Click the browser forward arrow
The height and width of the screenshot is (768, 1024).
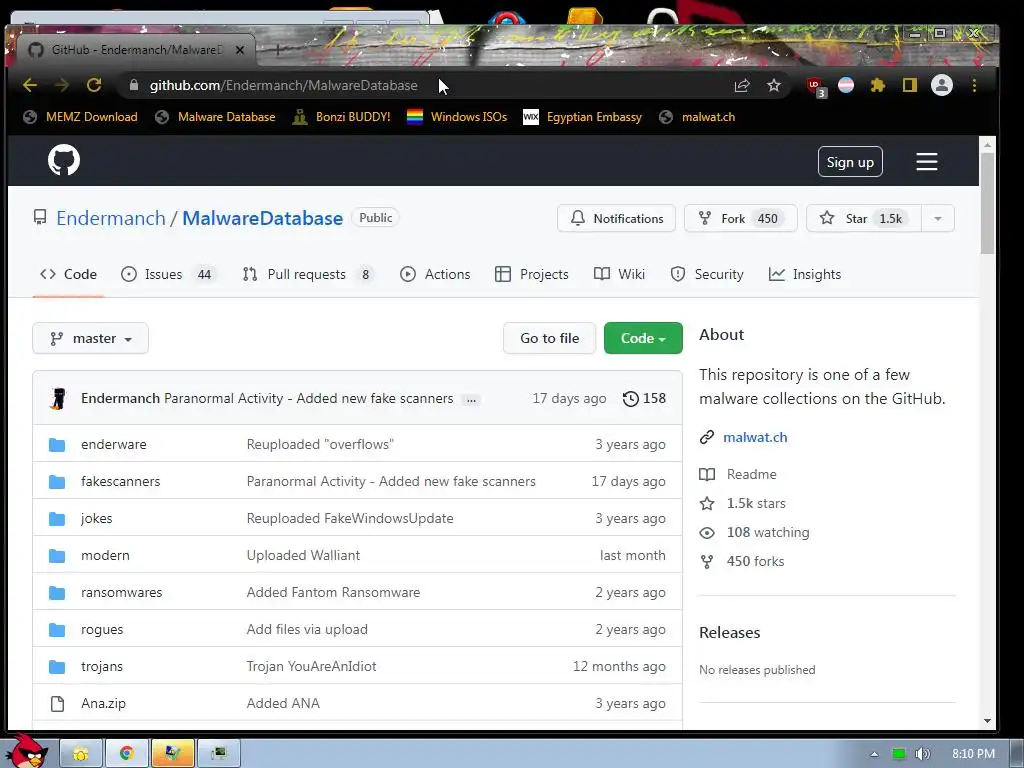(62, 86)
